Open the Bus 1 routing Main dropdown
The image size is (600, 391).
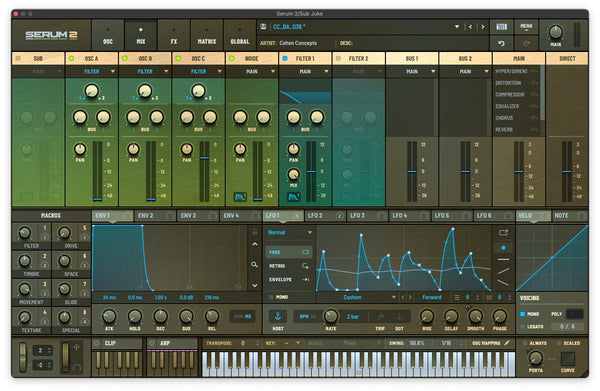coord(412,71)
